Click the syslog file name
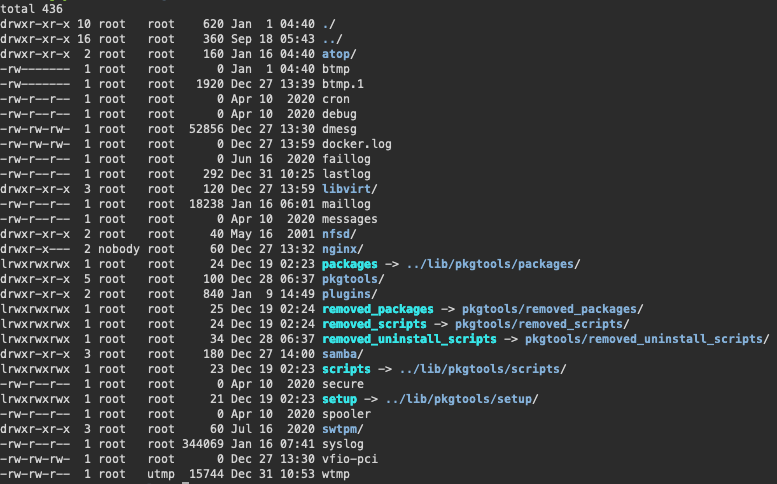Image resolution: width=777 pixels, height=484 pixels. click(x=342, y=444)
